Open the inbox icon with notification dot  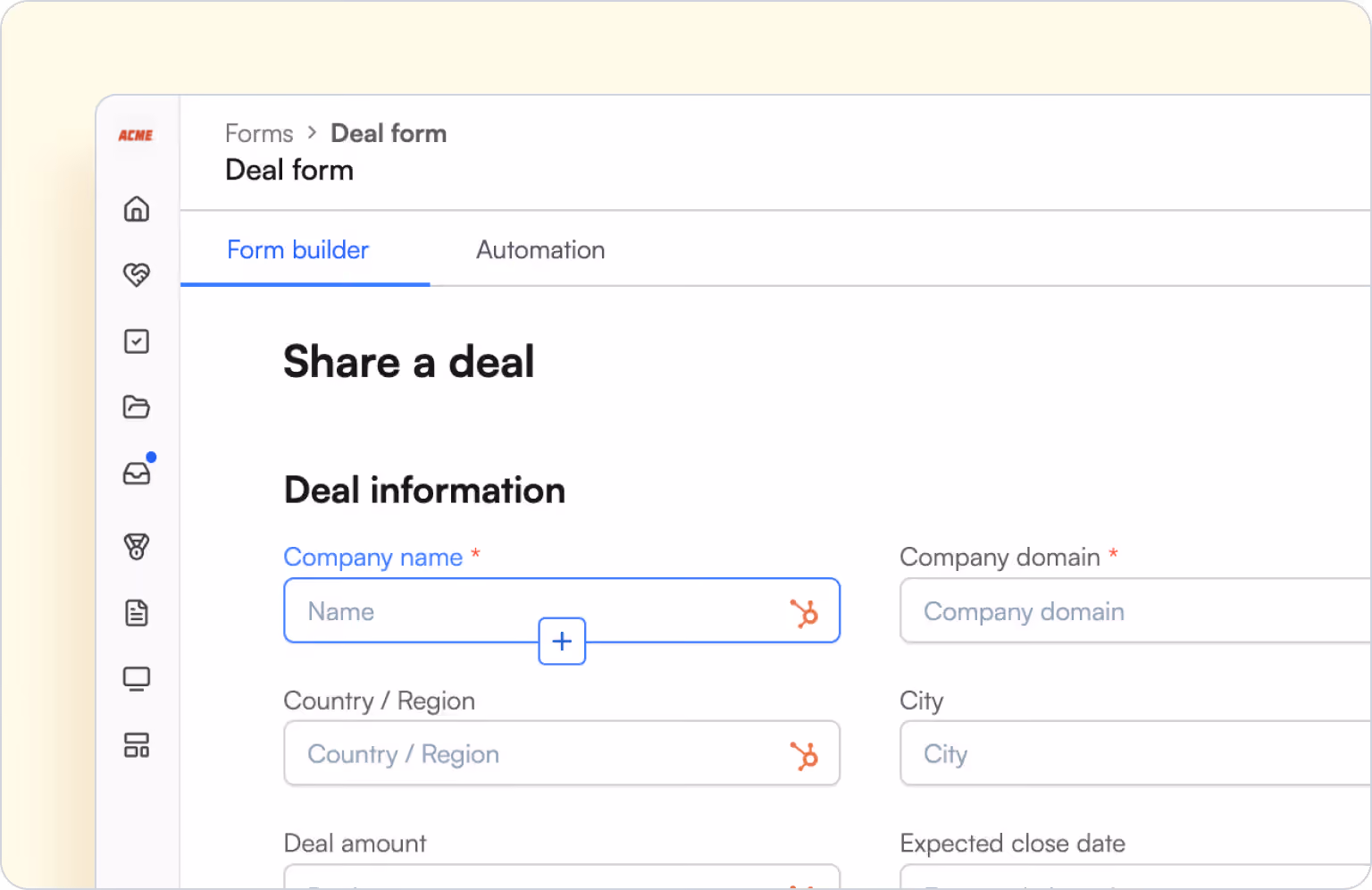click(x=137, y=473)
